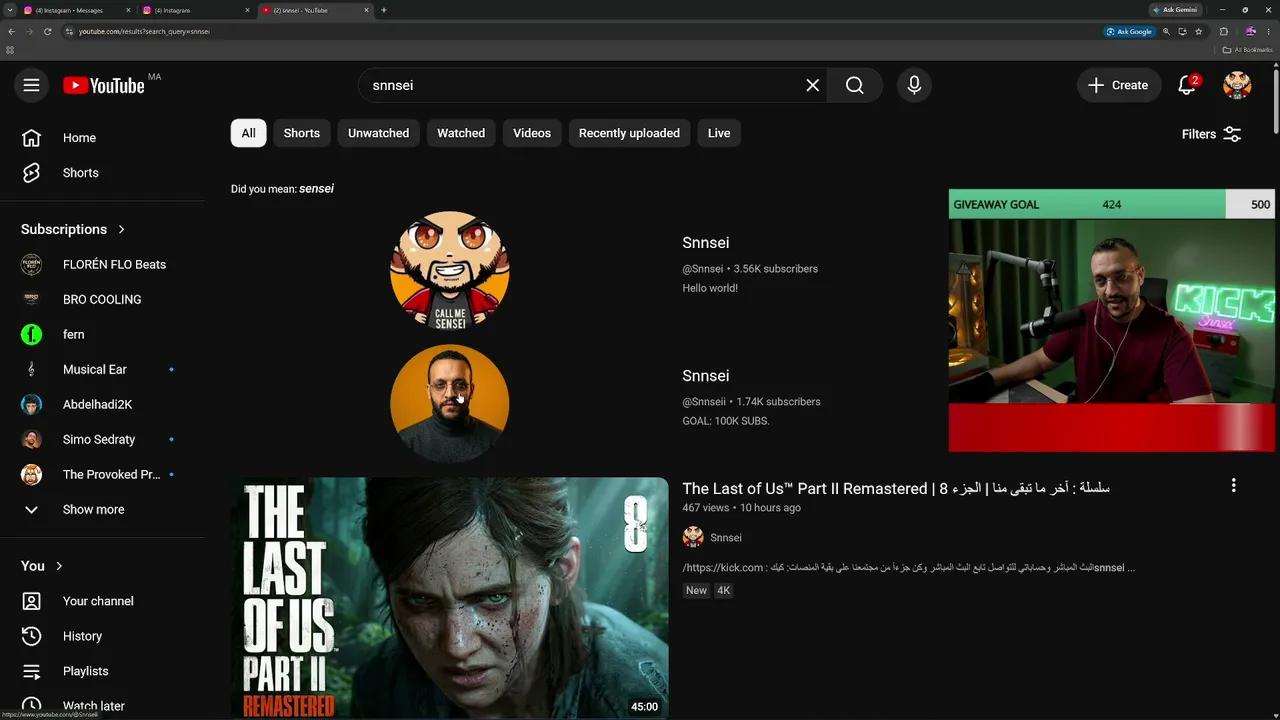Open the bookmarks bar apps grid
The width and height of the screenshot is (1280, 720).
click(x=10, y=49)
